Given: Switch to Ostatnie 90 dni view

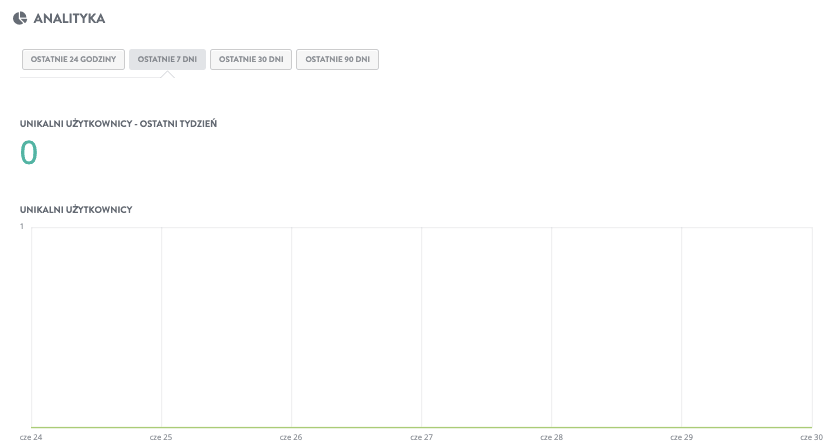Looking at the screenshot, I should [337, 59].
